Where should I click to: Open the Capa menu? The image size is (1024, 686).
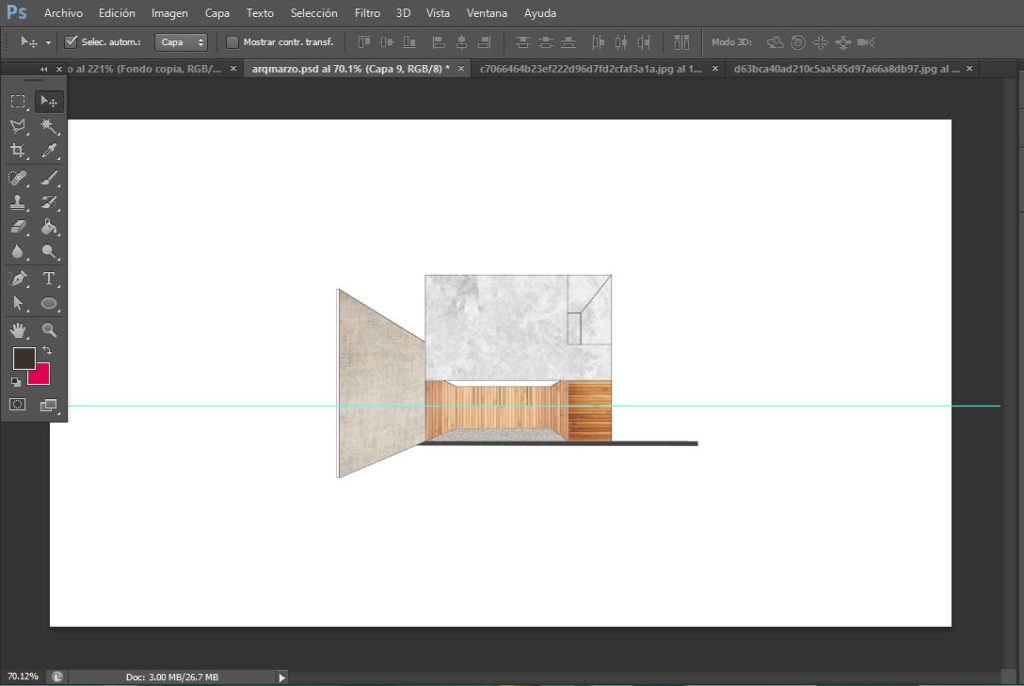click(x=217, y=13)
